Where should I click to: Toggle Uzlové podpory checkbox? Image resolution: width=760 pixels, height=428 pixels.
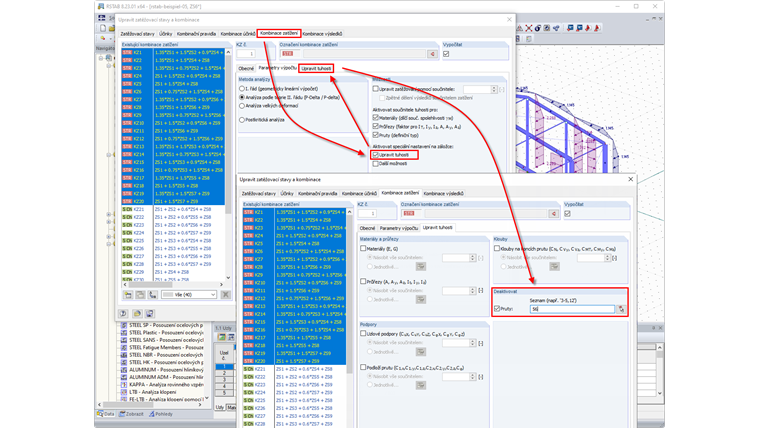tap(363, 333)
